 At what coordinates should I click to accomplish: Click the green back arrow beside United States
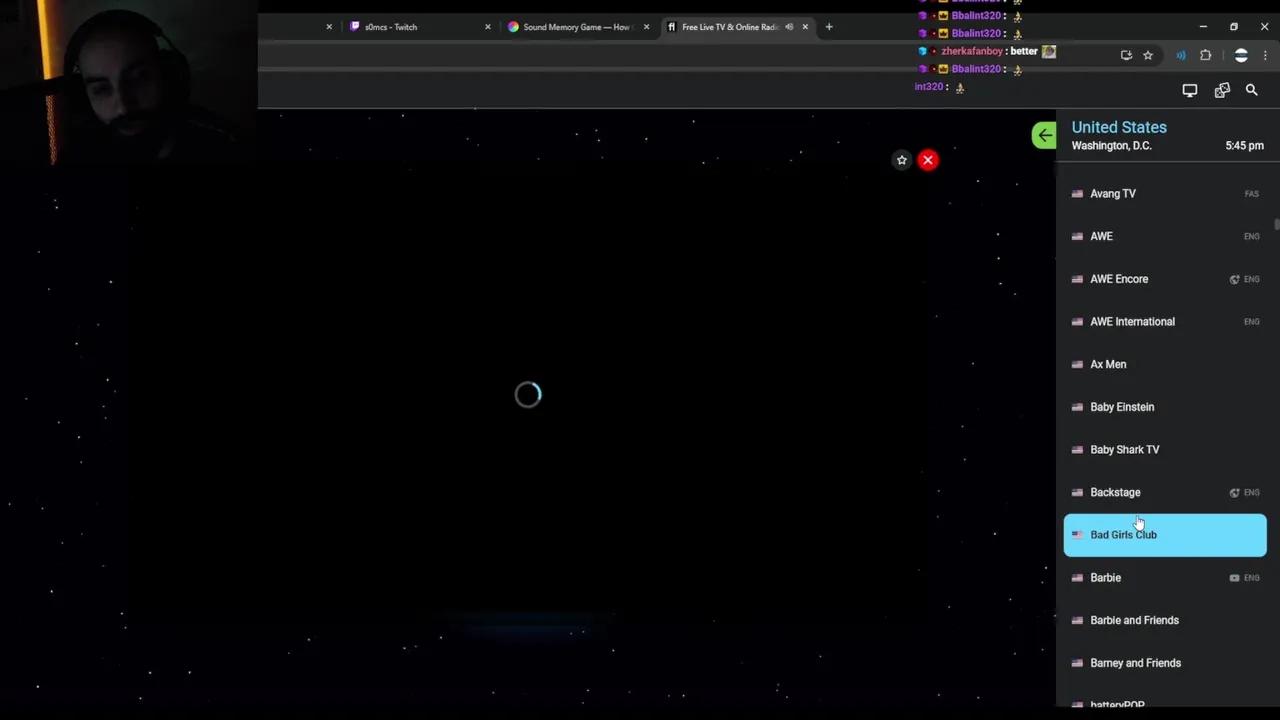coord(1044,135)
